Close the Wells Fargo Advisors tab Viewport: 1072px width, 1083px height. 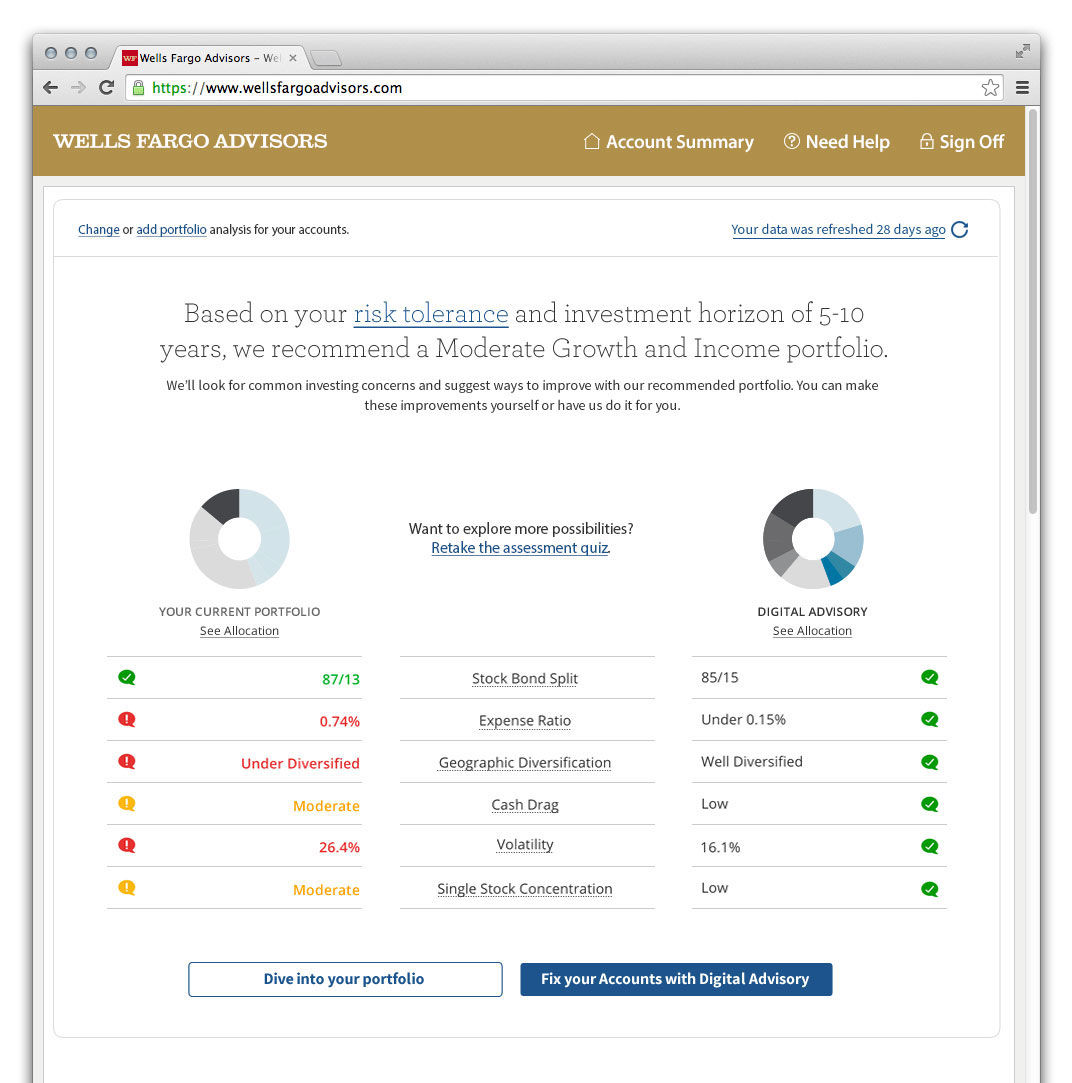coord(293,58)
